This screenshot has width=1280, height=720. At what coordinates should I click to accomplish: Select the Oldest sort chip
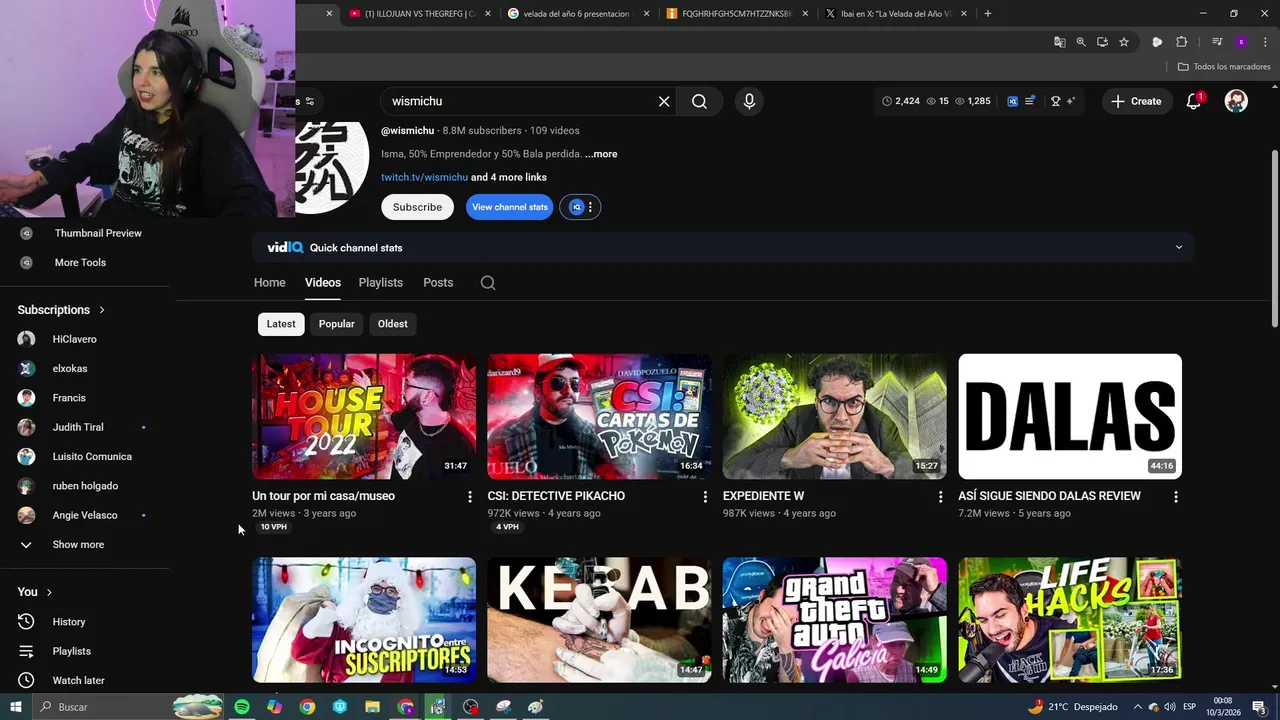click(x=392, y=324)
